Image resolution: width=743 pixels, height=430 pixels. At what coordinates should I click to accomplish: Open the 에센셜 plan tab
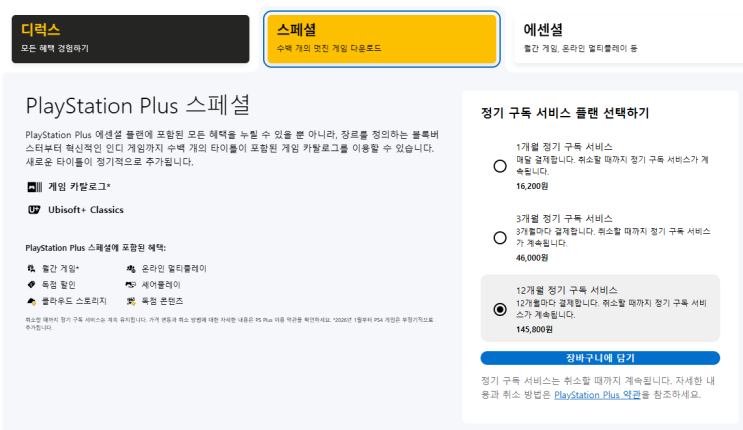628,39
